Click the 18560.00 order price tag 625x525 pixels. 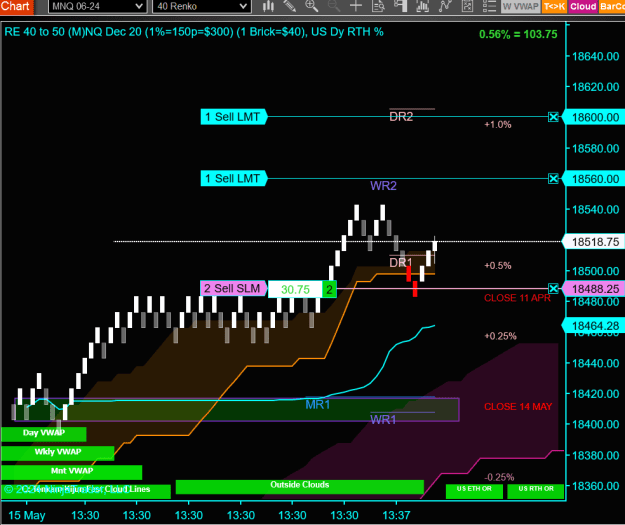[x=595, y=179]
